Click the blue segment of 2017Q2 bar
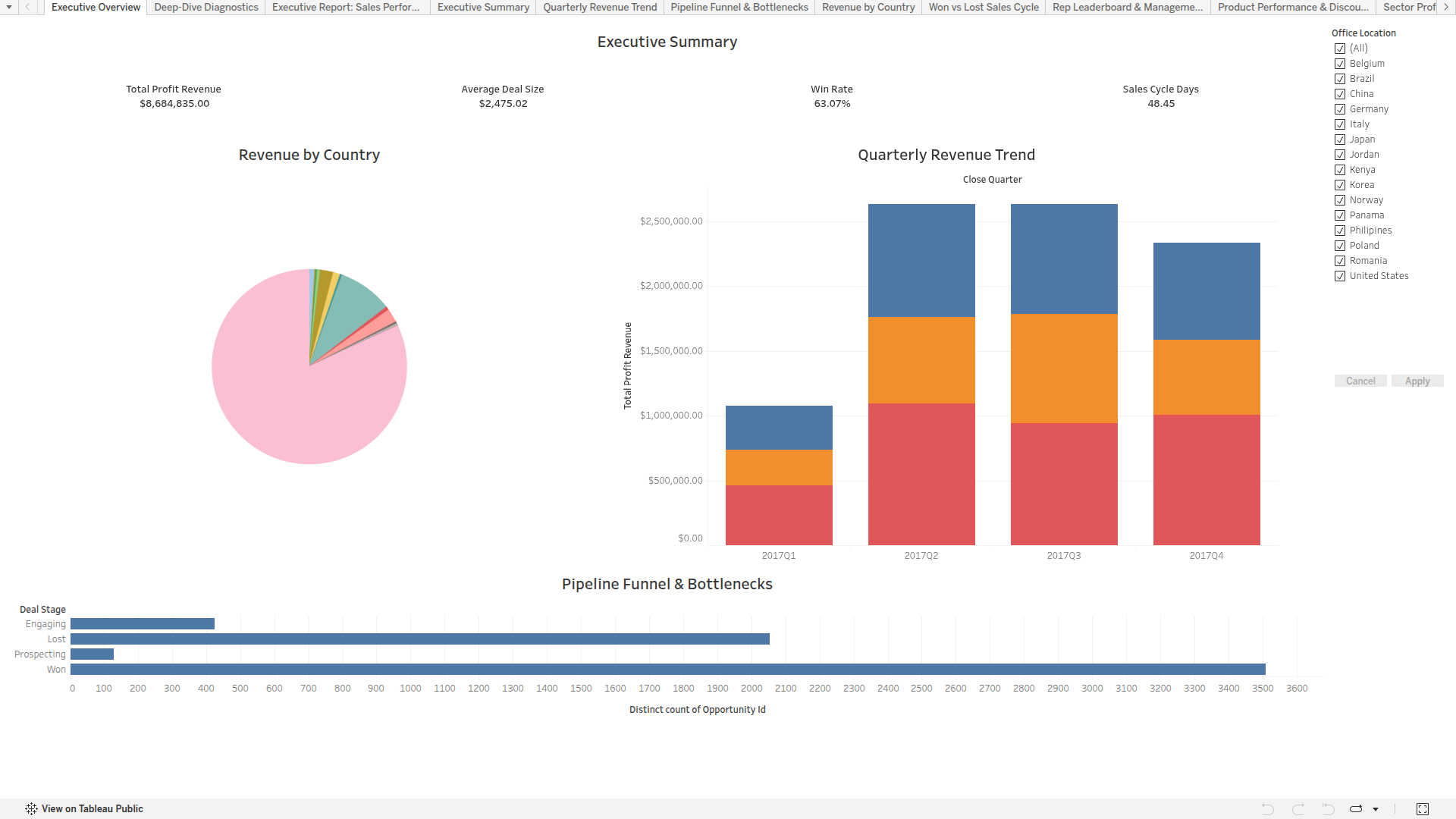 tap(921, 260)
